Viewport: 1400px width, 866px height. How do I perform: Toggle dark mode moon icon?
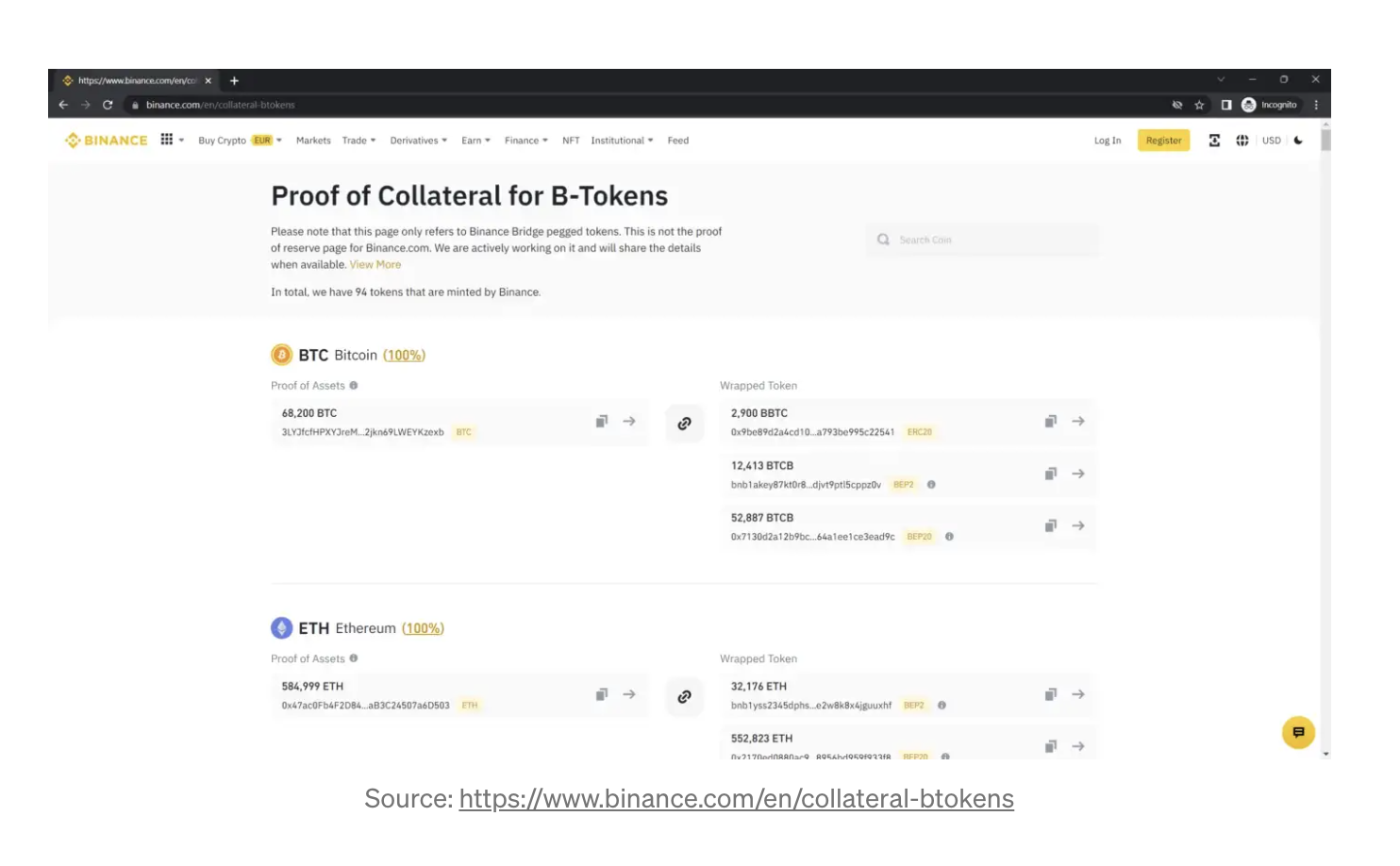click(1298, 141)
